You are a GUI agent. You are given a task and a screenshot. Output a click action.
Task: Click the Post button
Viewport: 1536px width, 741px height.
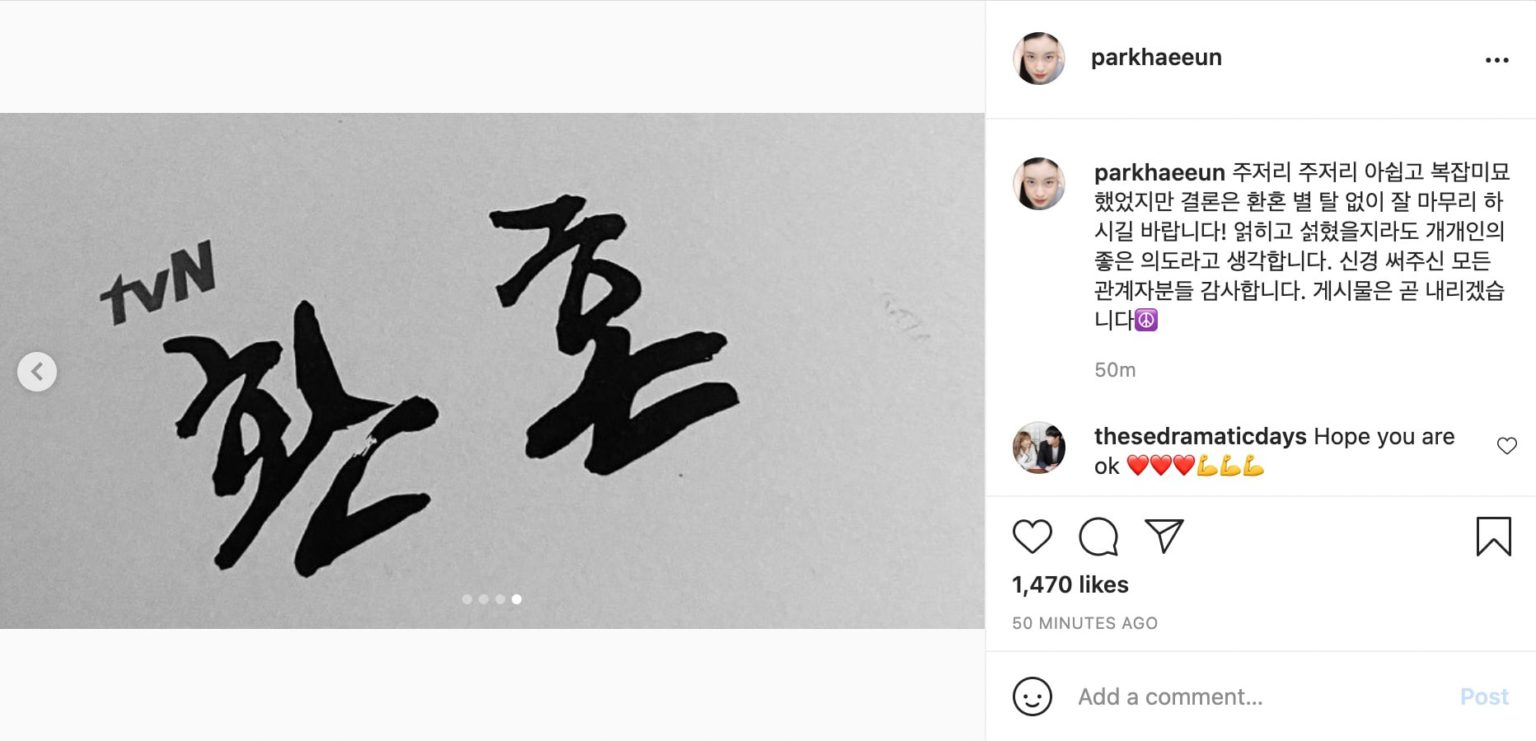pos(1484,697)
